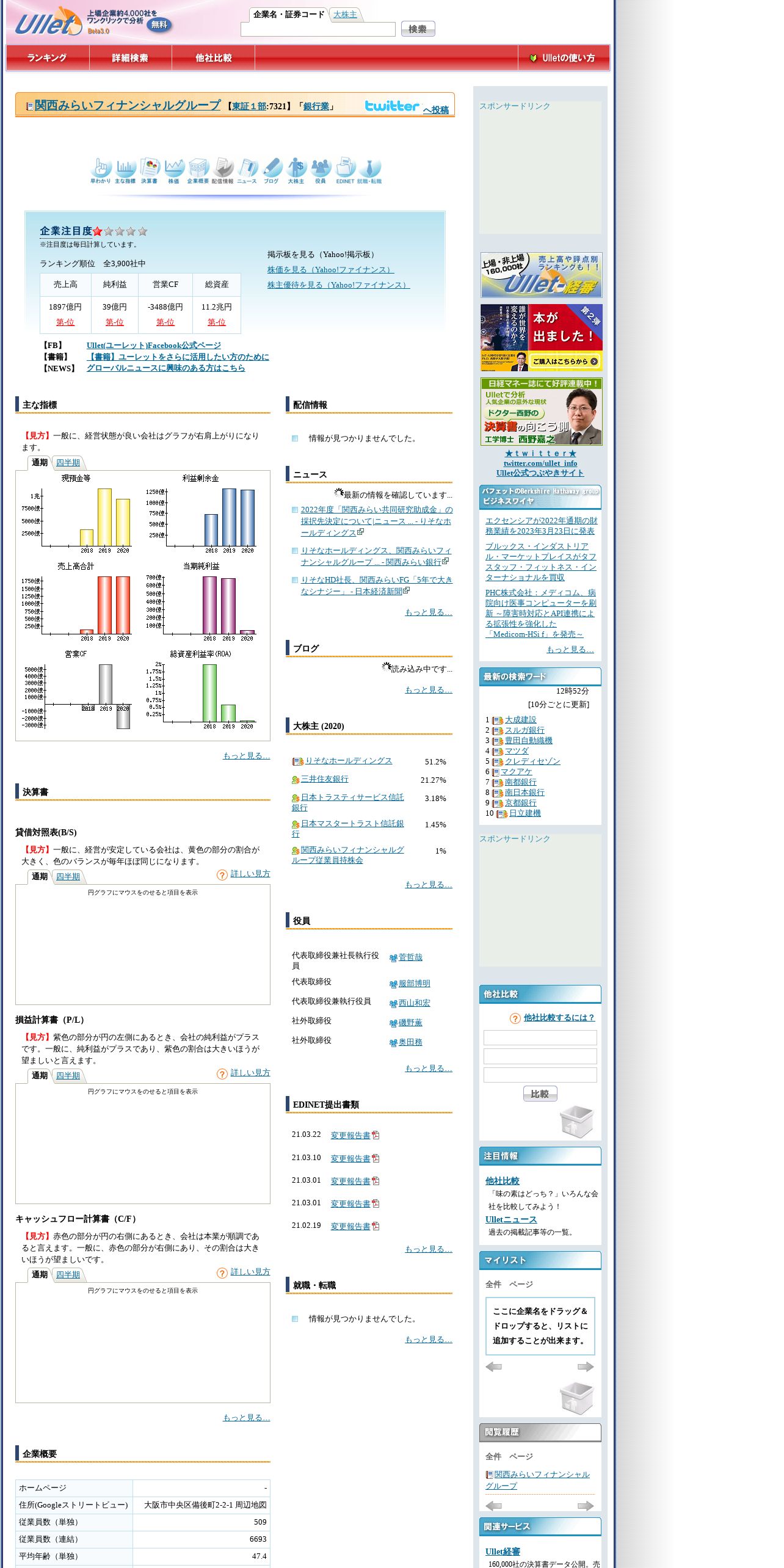Open Ullet Facebook公式ページ link
The image size is (784, 1568).
(x=154, y=346)
